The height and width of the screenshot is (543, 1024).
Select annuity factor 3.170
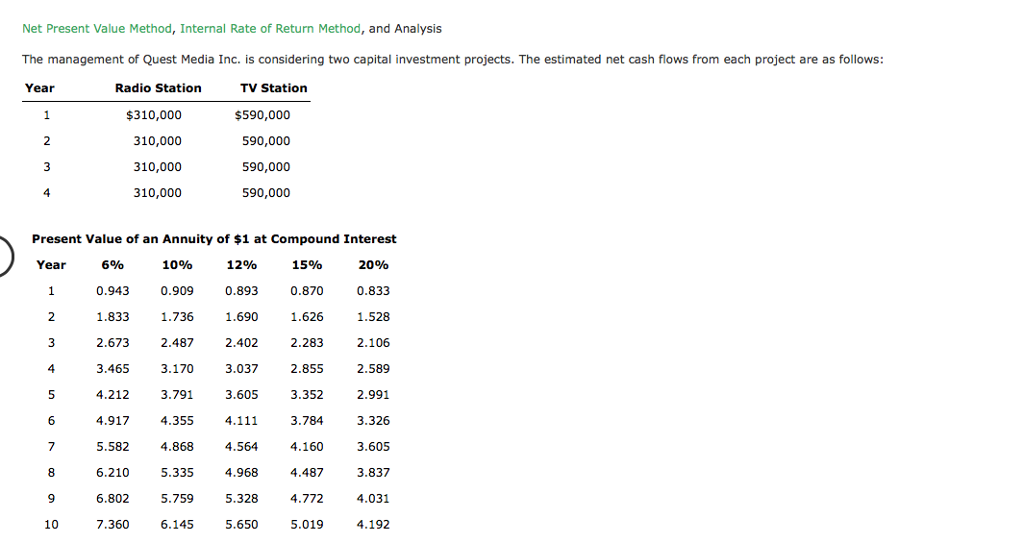pyautogui.click(x=177, y=369)
